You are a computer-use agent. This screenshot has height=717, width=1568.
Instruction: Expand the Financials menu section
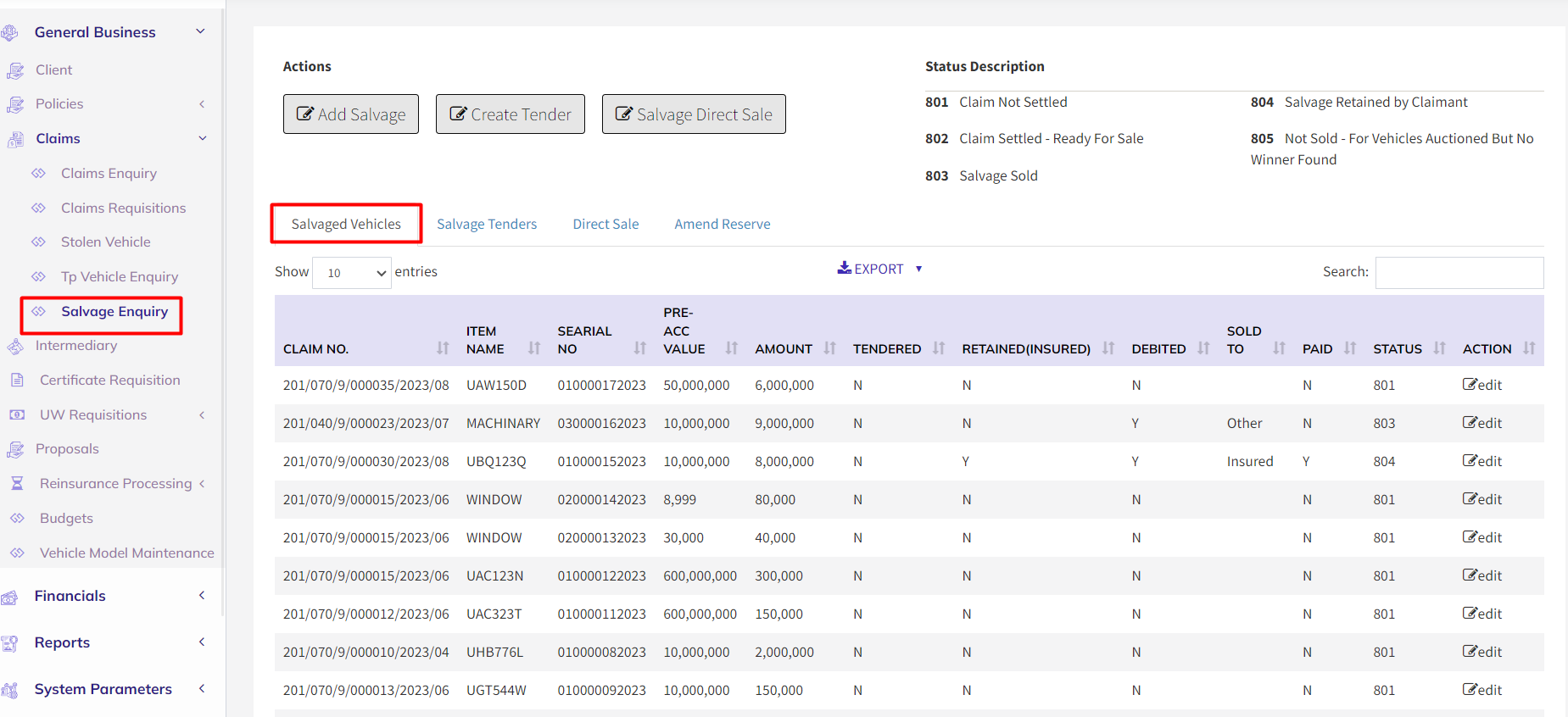pos(202,596)
